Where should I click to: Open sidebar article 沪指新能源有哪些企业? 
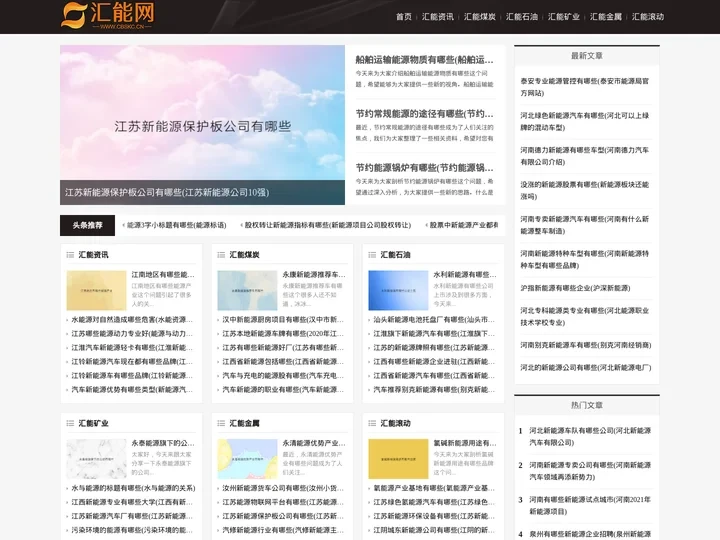point(575,288)
